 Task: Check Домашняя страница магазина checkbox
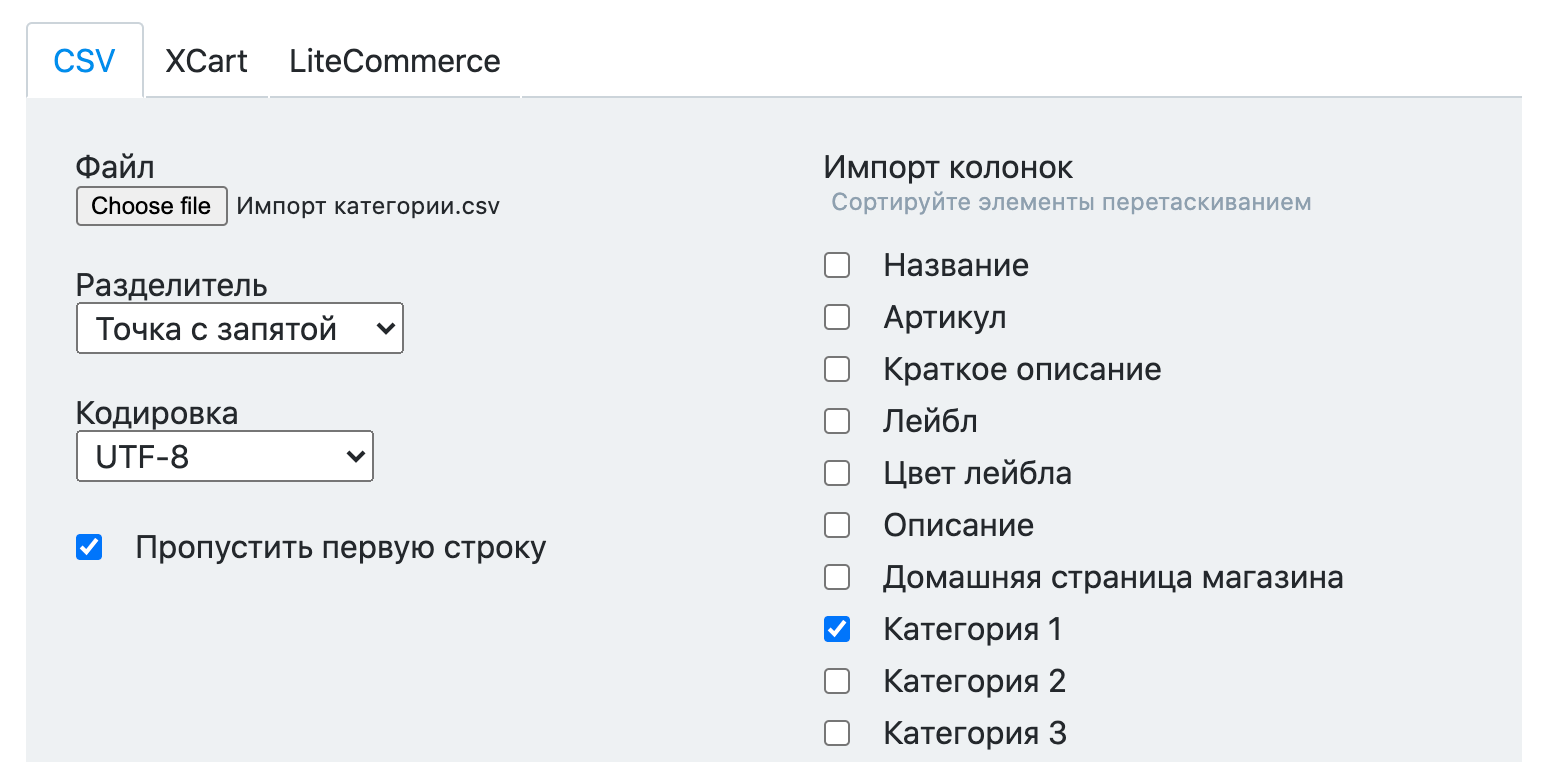837,577
